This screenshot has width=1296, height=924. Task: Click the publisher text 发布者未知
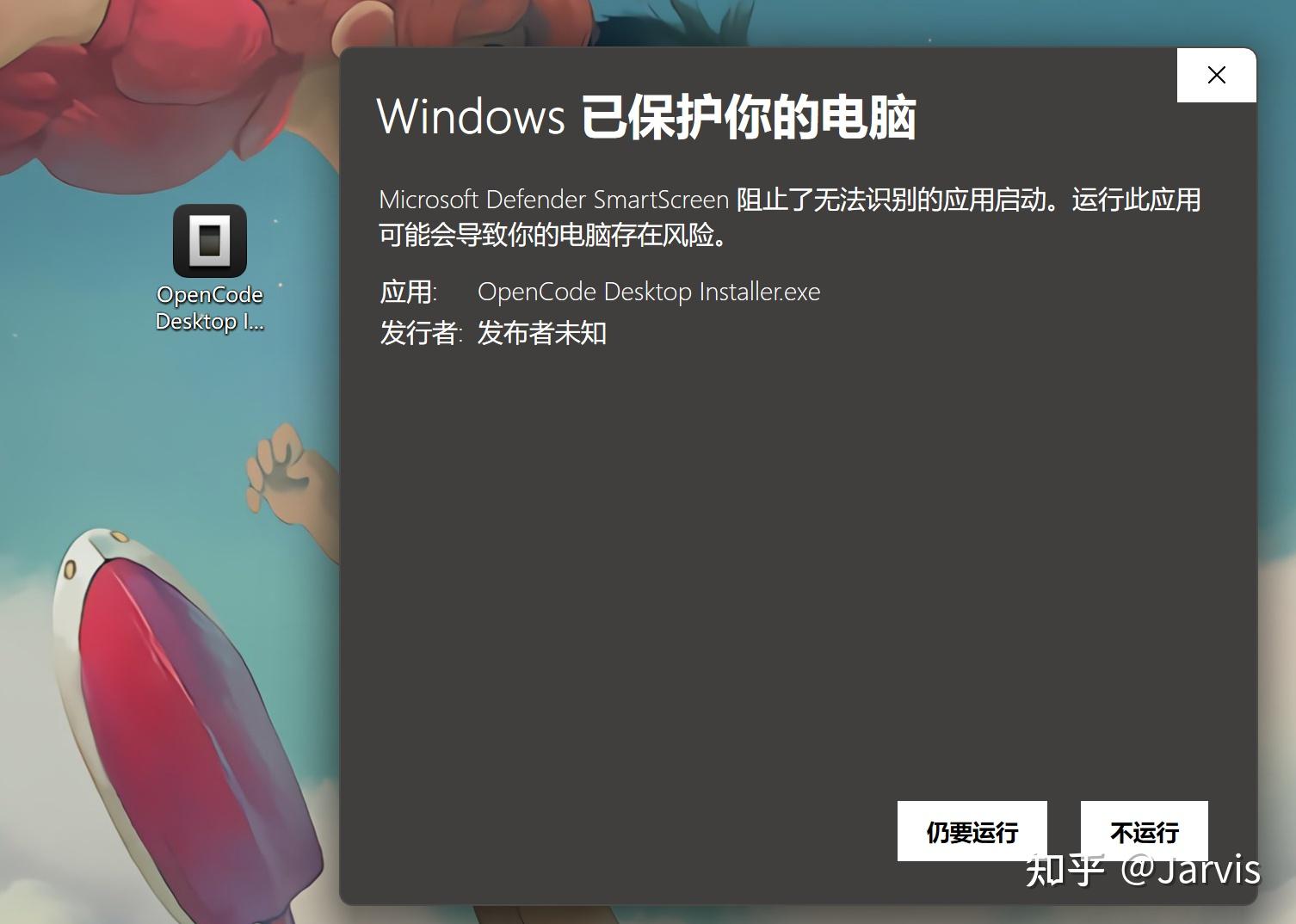pos(542,333)
